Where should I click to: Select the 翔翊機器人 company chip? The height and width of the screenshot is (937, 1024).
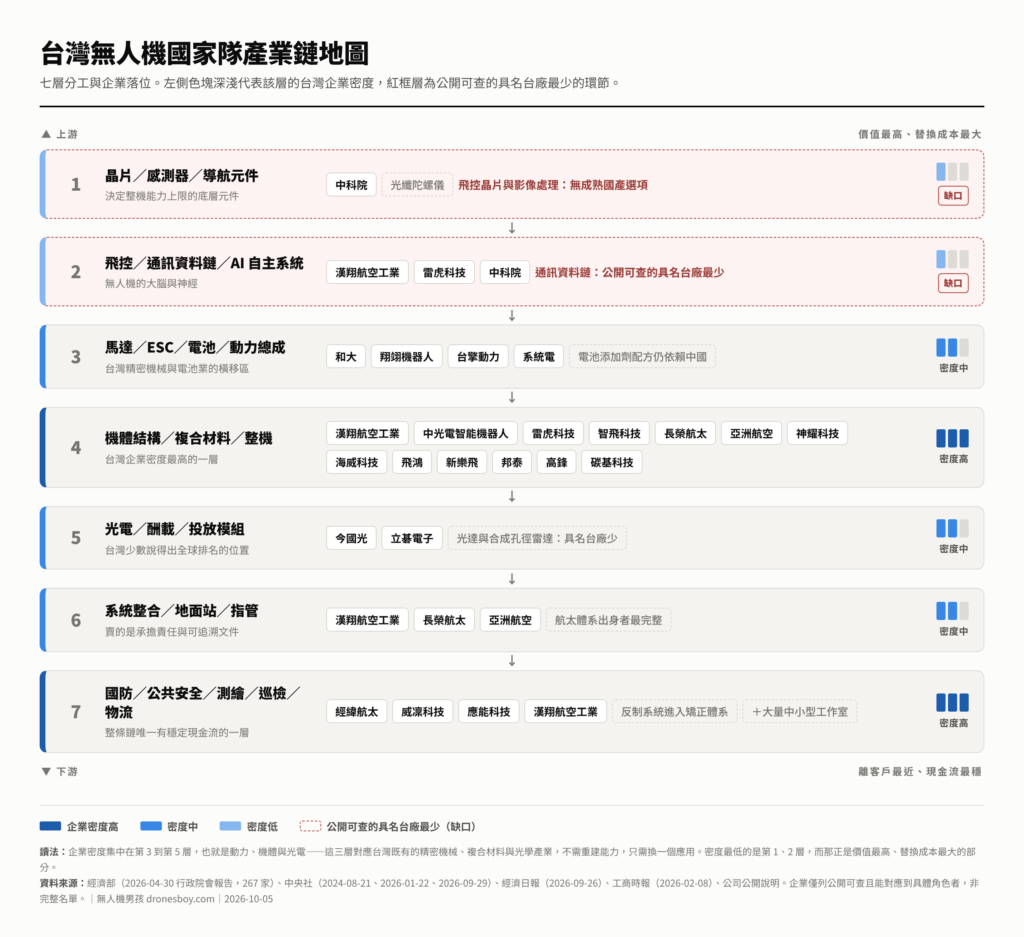[406, 357]
